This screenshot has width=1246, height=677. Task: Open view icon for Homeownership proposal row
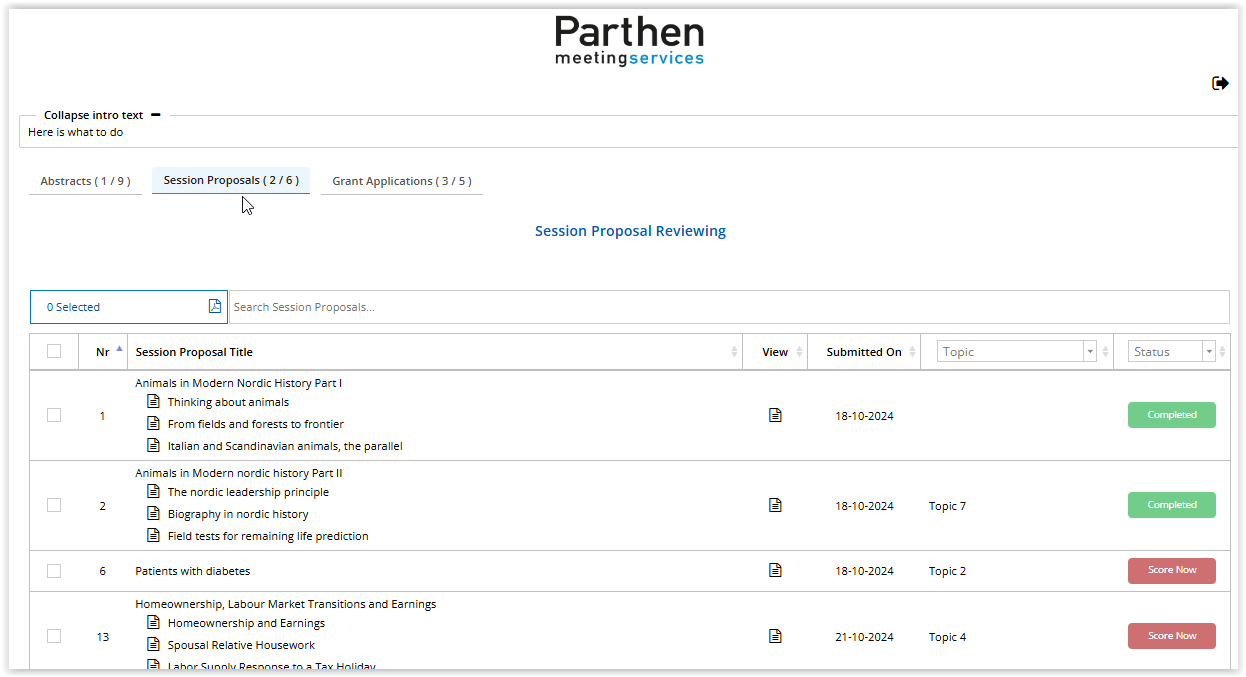pos(775,636)
